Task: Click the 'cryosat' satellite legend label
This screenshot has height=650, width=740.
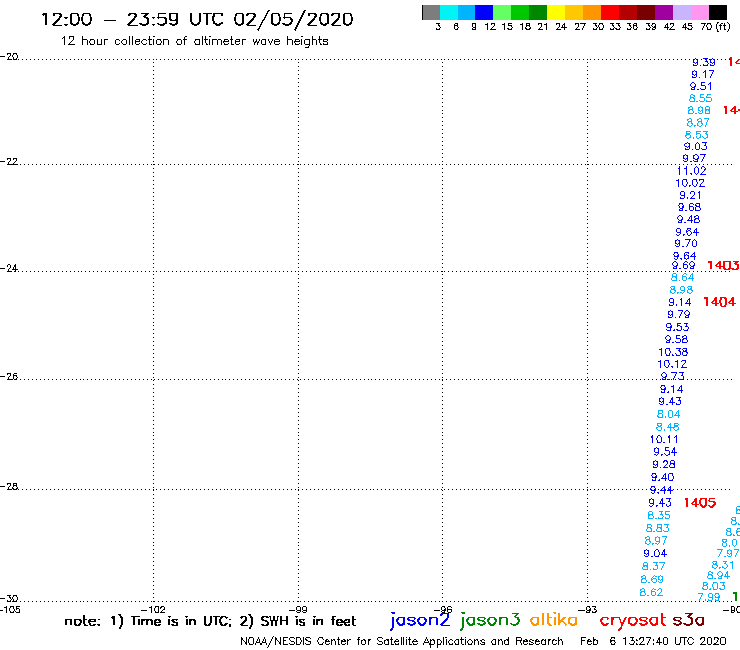Action: point(633,621)
